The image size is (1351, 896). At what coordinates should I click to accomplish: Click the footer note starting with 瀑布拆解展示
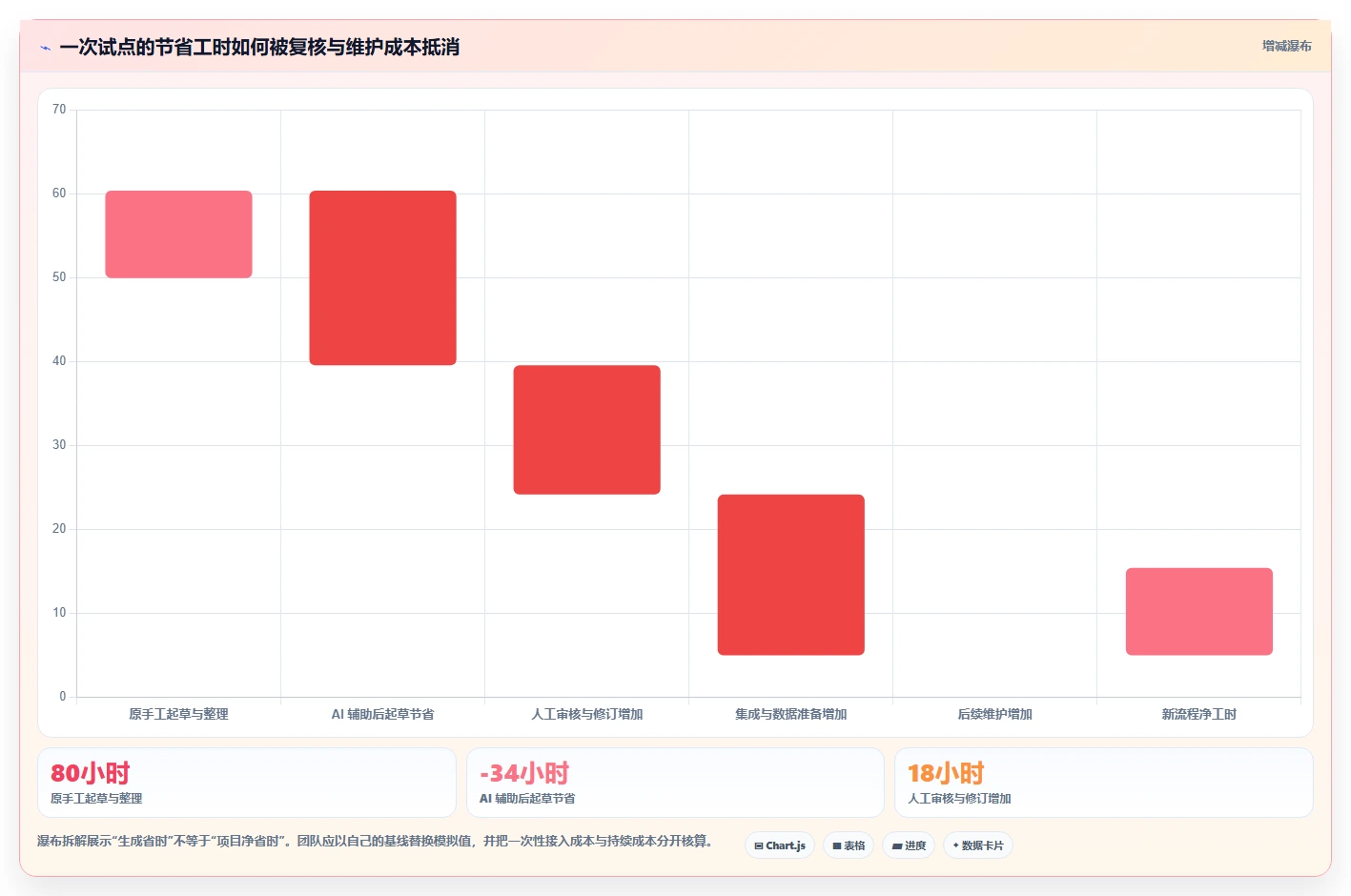pyautogui.click(x=375, y=841)
